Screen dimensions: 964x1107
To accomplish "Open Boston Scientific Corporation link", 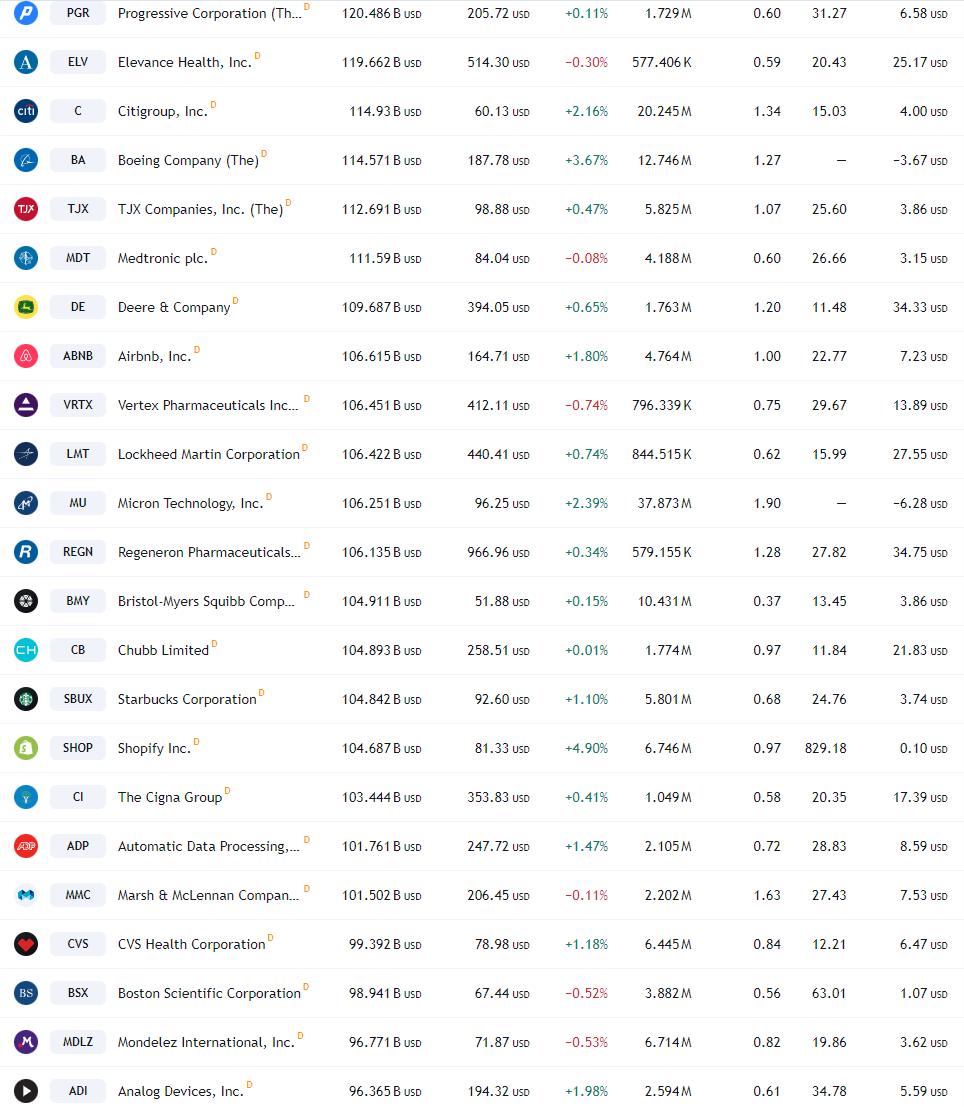I will [209, 993].
